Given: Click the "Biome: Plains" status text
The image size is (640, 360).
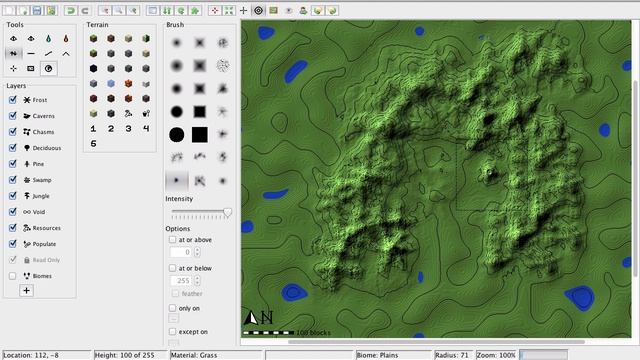Looking at the screenshot, I should [x=377, y=355].
